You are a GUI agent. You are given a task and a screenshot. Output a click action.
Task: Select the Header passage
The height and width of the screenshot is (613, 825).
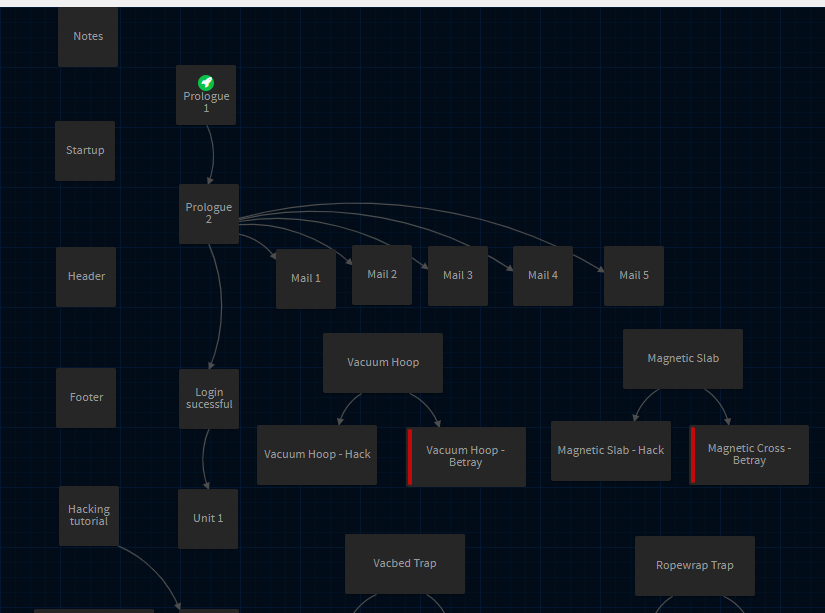tap(86, 277)
